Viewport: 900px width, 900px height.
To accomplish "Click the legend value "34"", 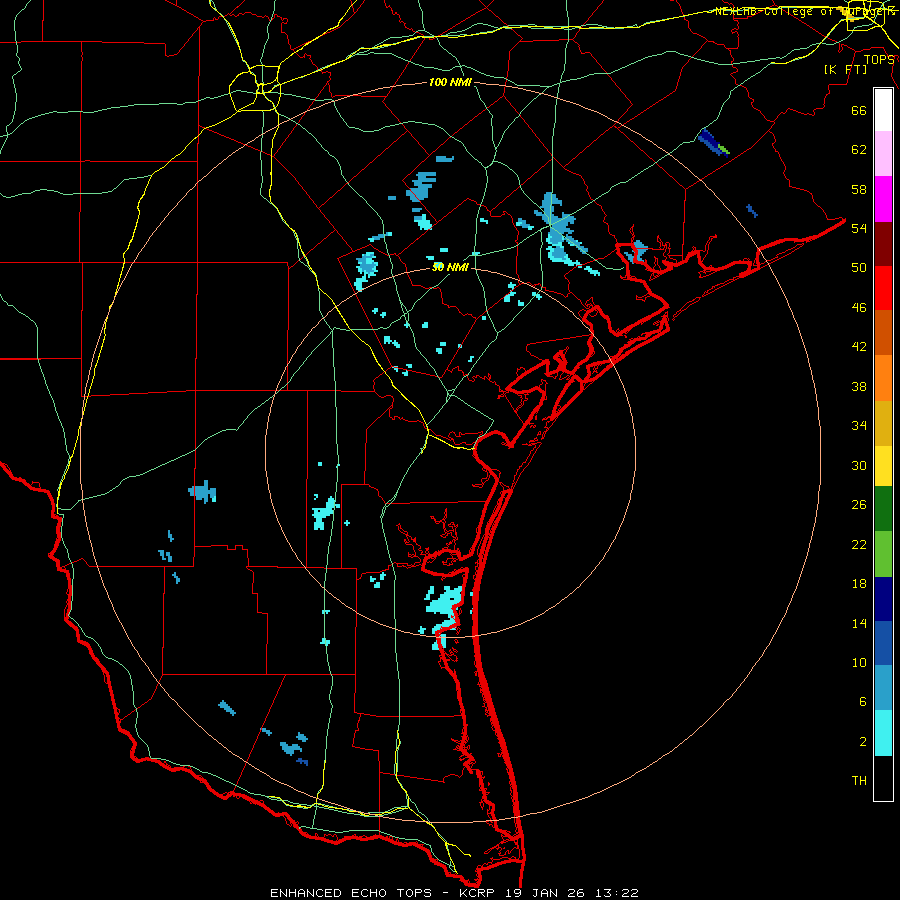I will 859,425.
